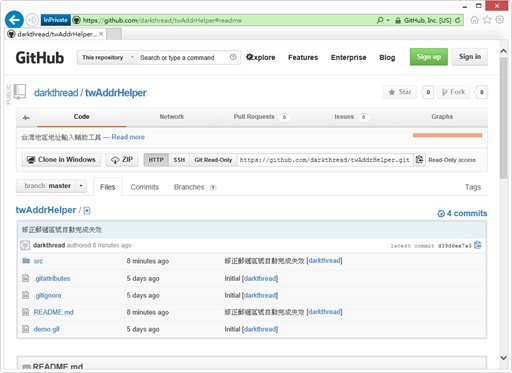The image size is (512, 373).
Task: Open the browser tools gear icon
Action: pyautogui.click(x=499, y=20)
